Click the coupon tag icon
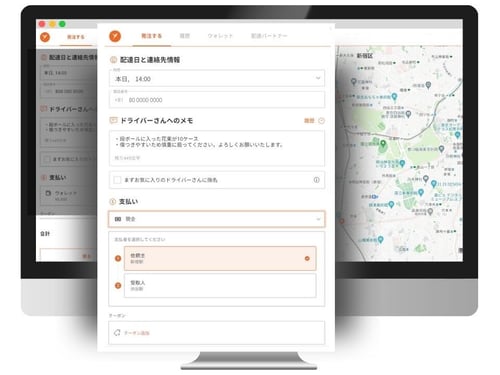The image size is (500, 375). pyautogui.click(x=117, y=333)
